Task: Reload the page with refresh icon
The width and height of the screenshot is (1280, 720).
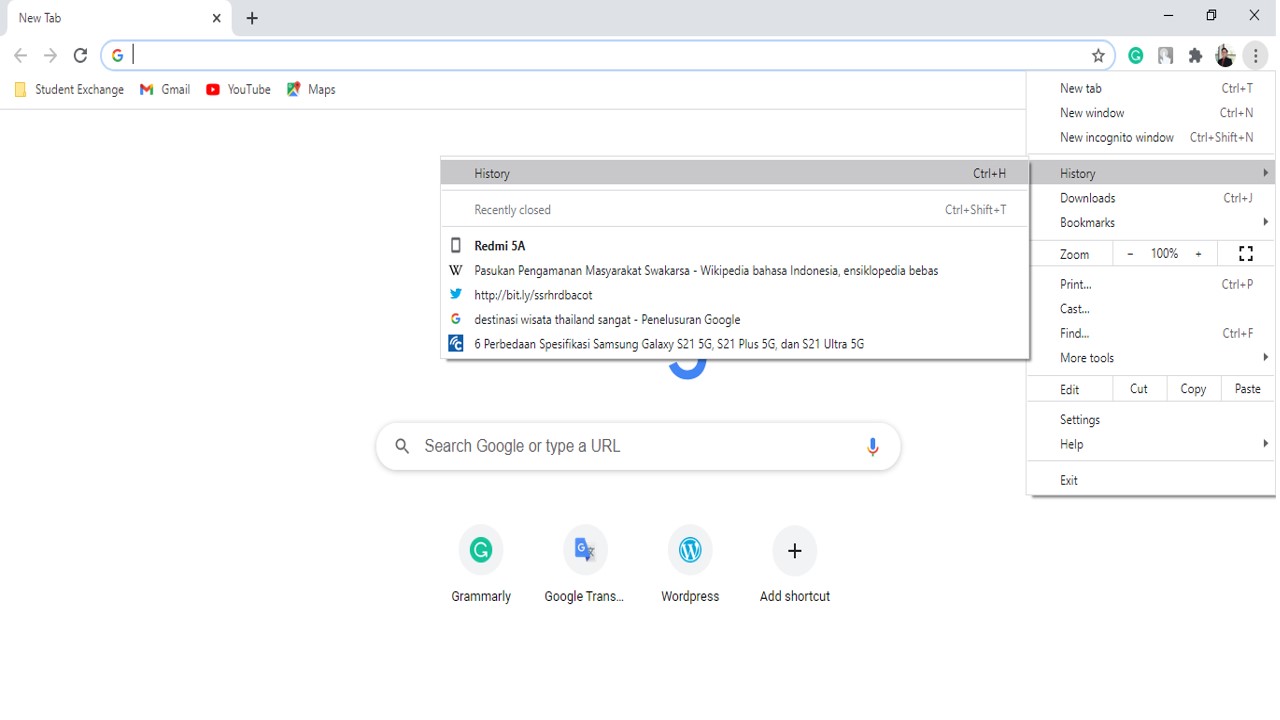Action: (81, 56)
